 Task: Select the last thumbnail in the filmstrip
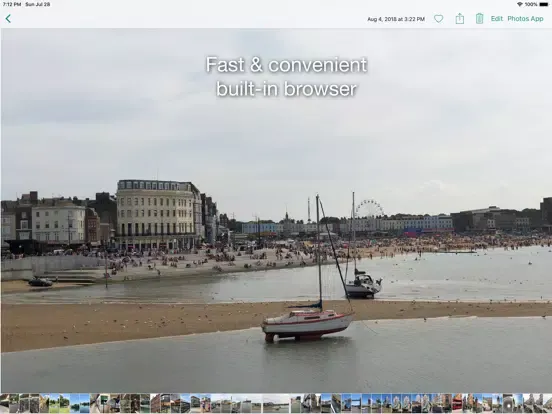547,403
